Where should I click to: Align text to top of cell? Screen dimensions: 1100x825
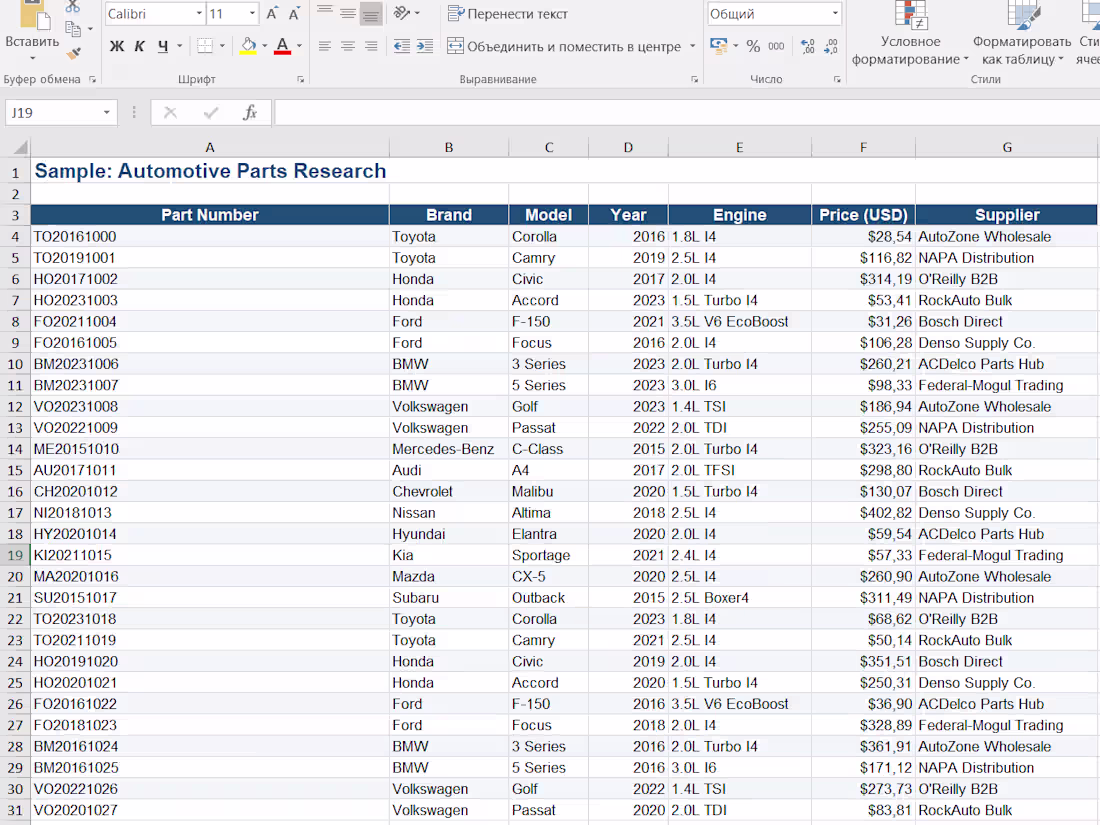[x=325, y=13]
